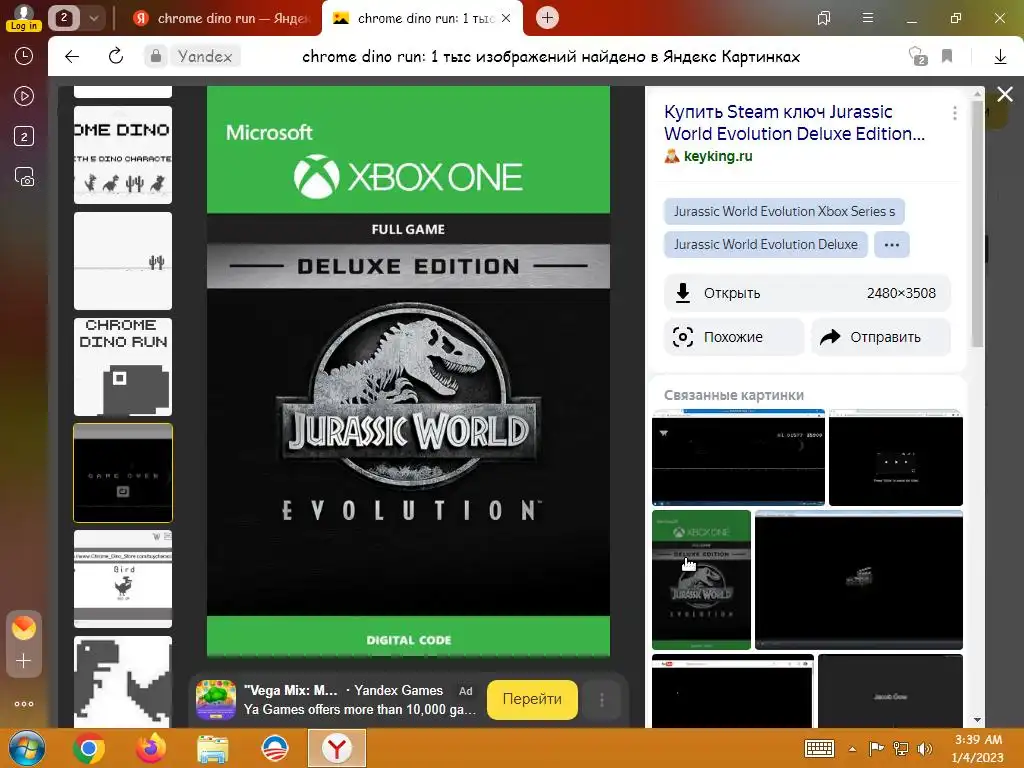Click the yellow 'Перейти' ad button
The width and height of the screenshot is (1024, 768).
click(532, 699)
